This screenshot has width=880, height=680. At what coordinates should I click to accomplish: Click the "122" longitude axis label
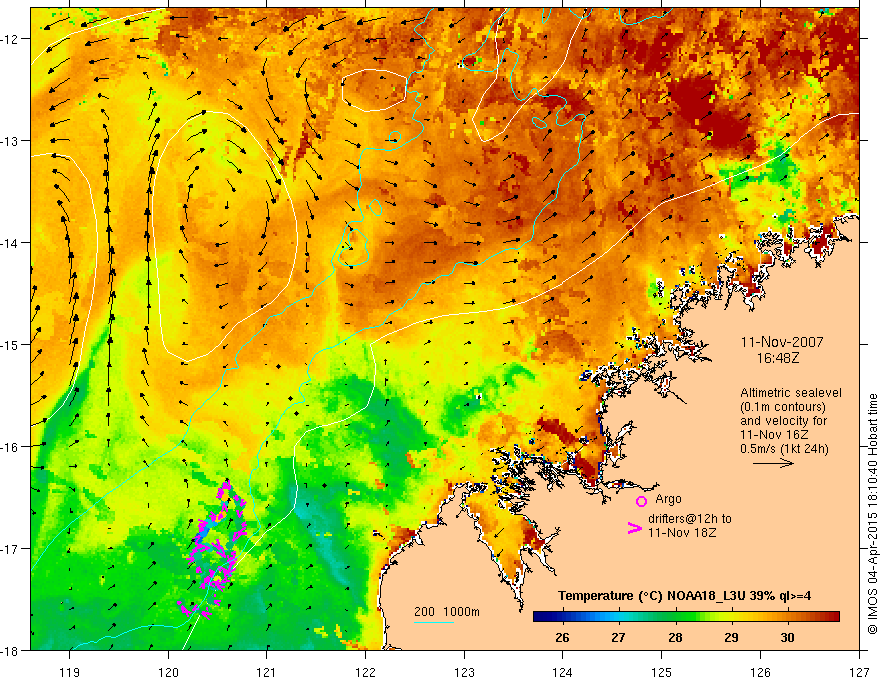[365, 672]
